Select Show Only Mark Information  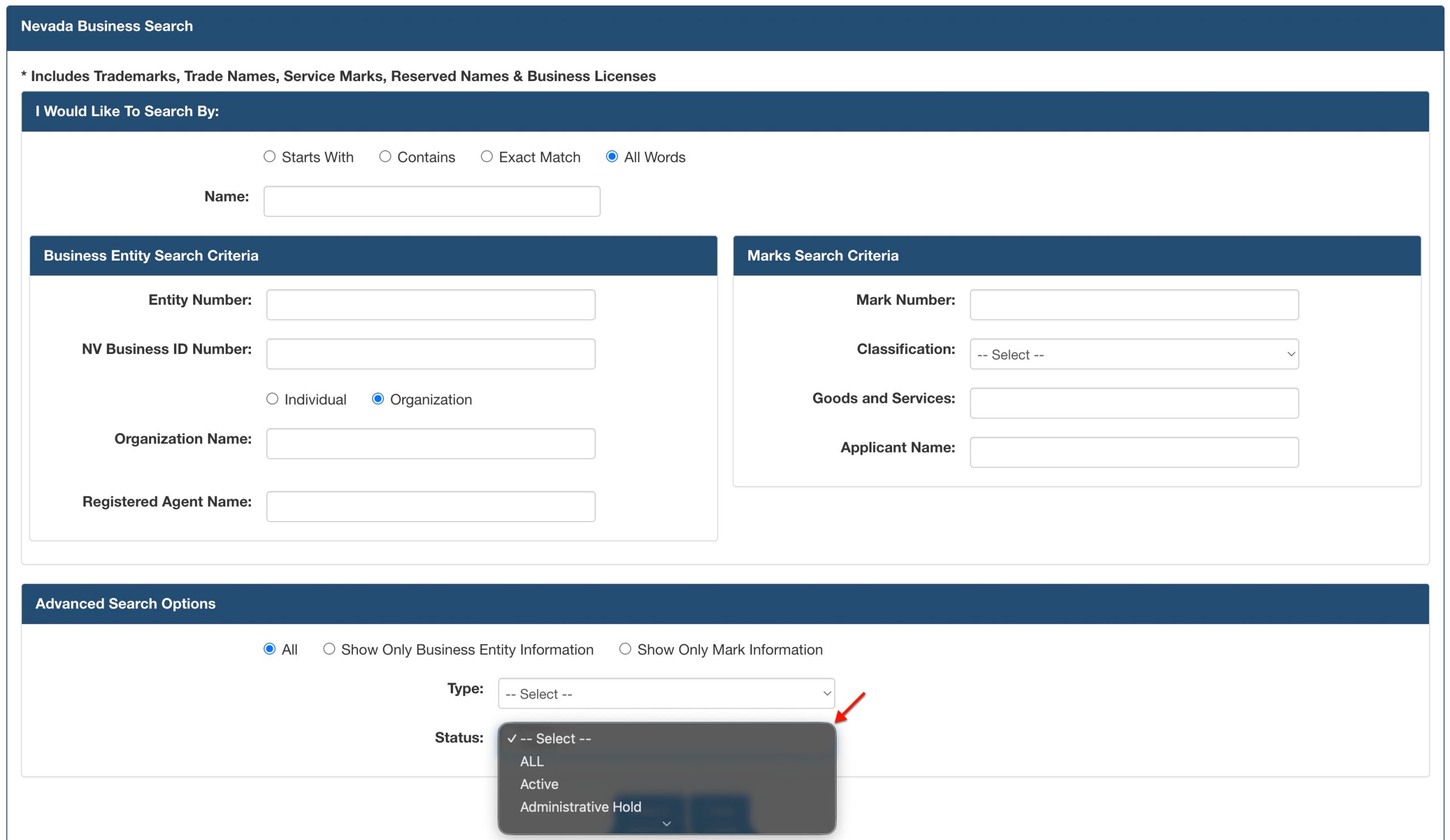[625, 649]
